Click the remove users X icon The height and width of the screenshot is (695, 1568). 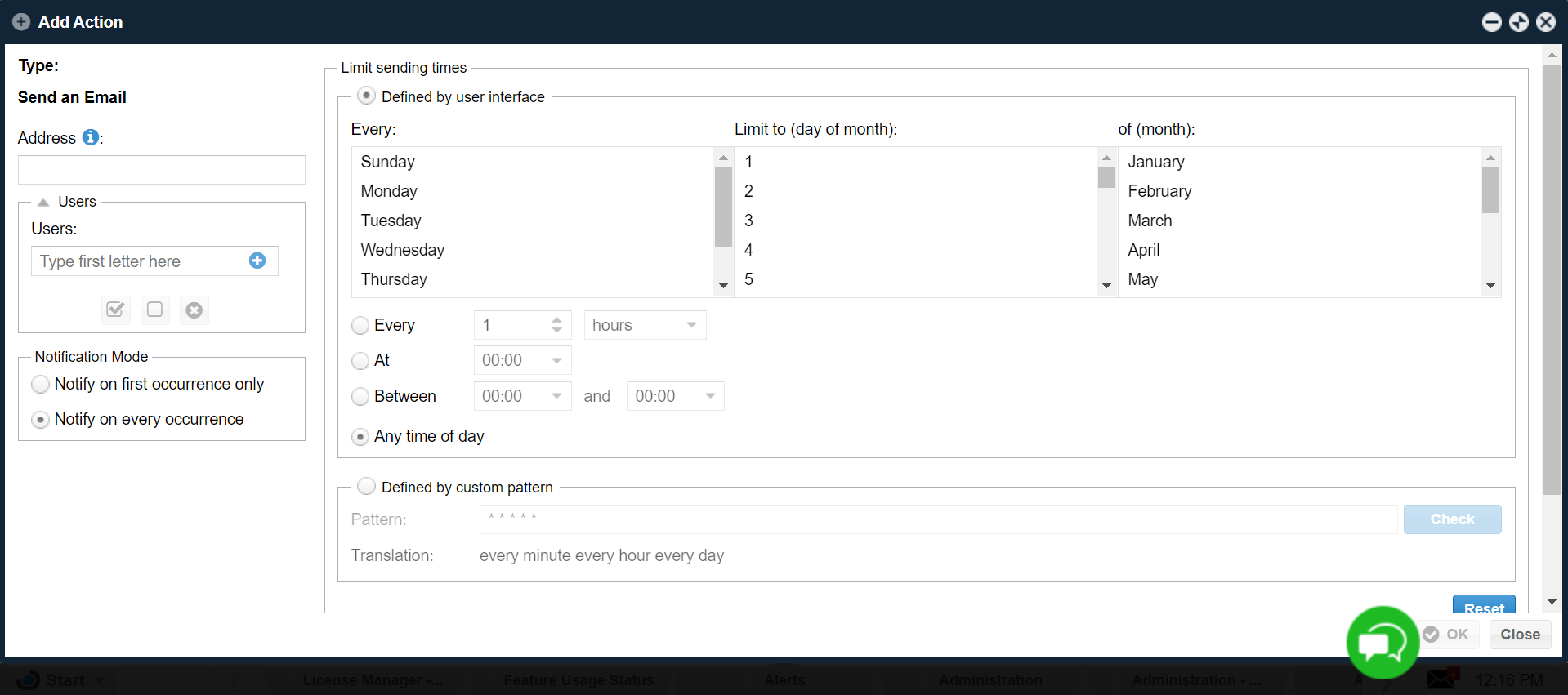pyautogui.click(x=194, y=310)
